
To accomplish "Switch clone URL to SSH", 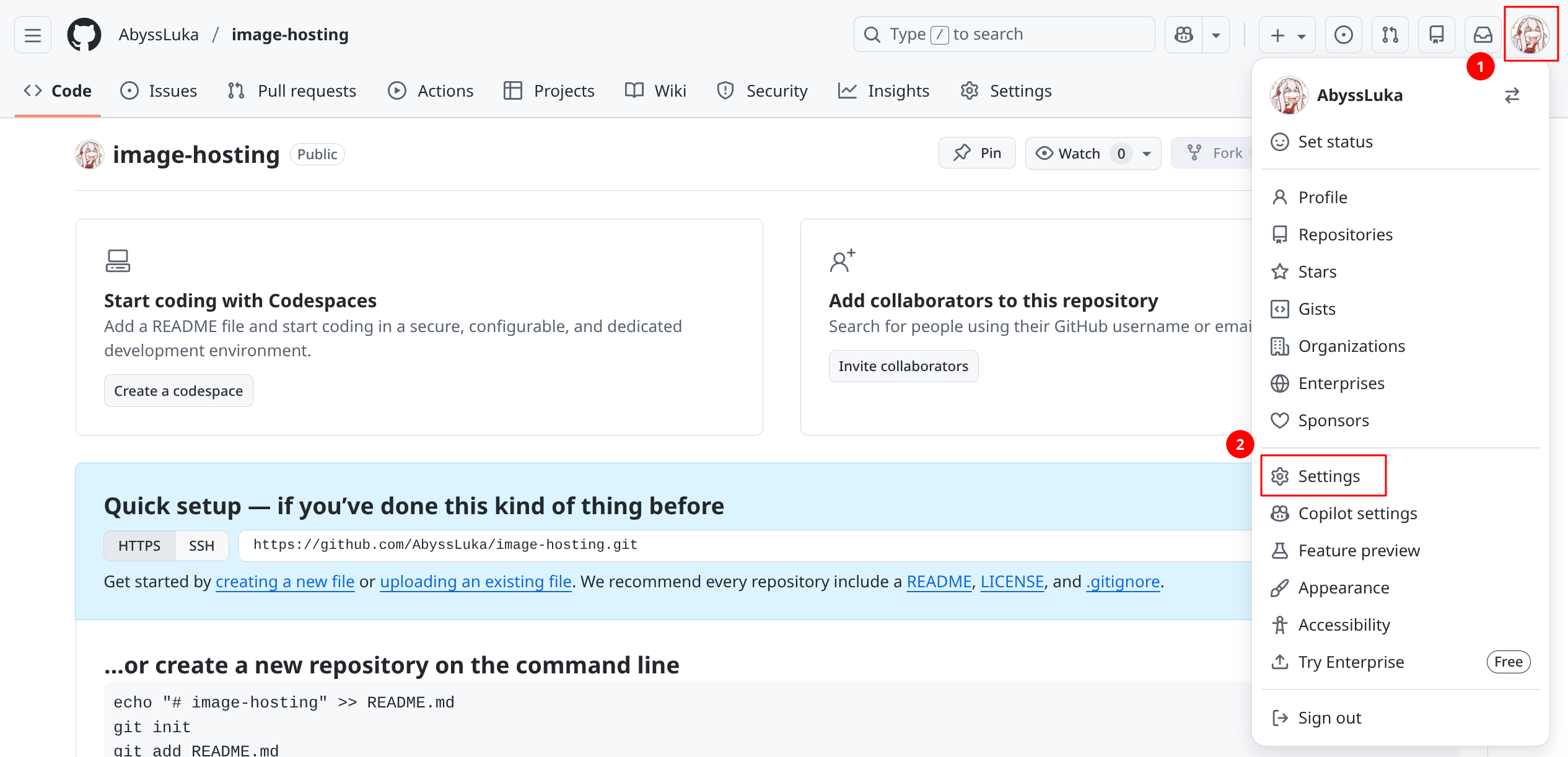I will (x=201, y=546).
